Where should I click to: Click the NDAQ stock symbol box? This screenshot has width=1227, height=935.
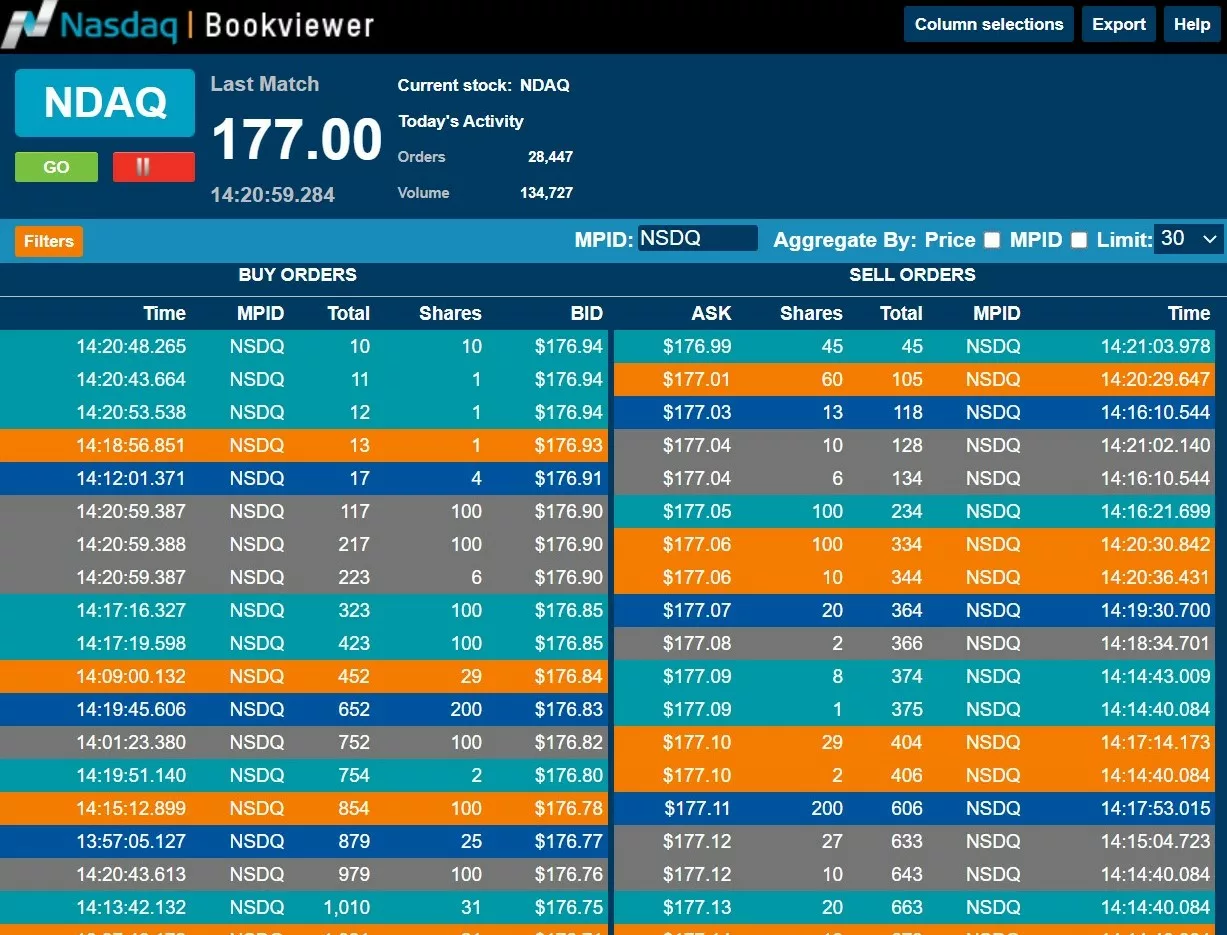[105, 103]
